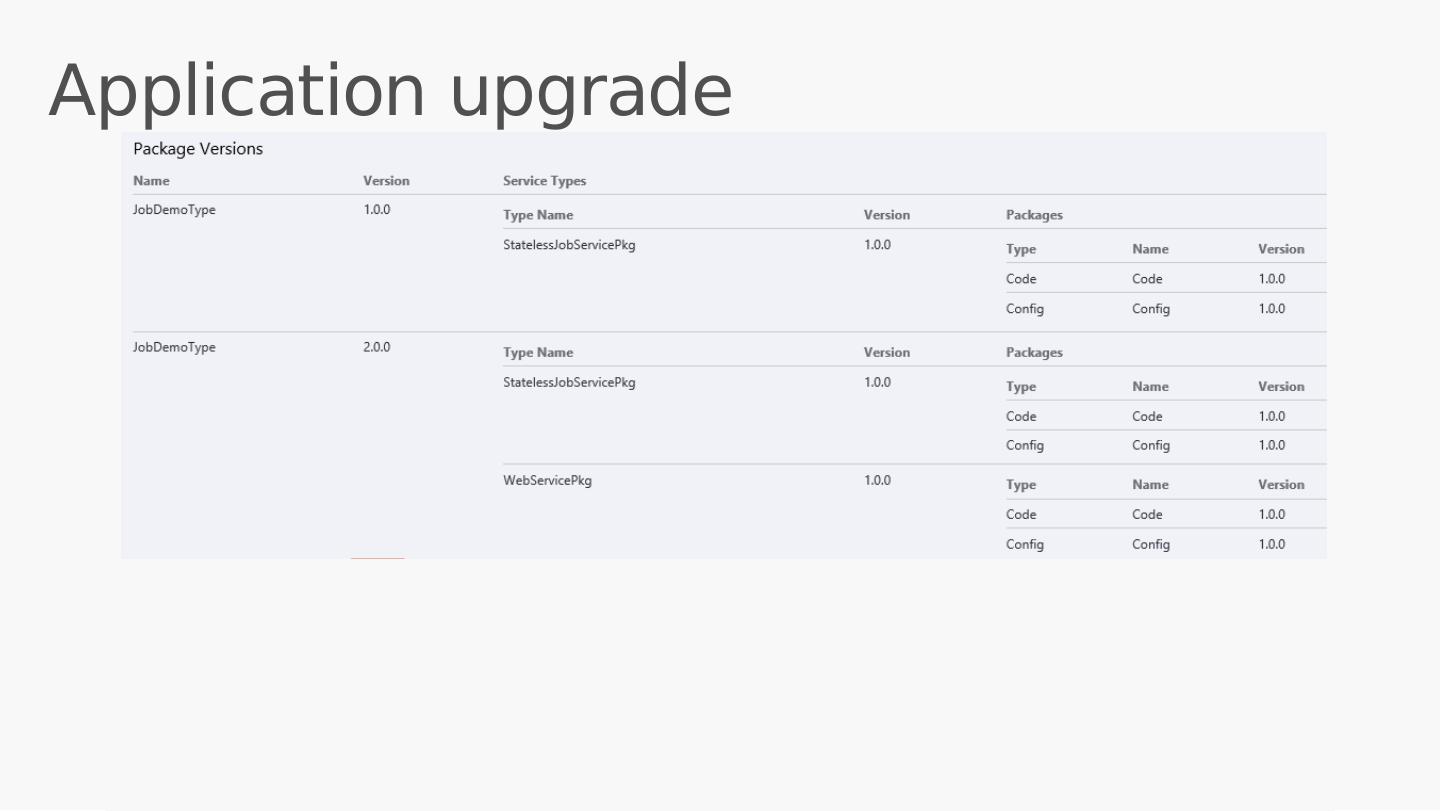The width and height of the screenshot is (1441, 811).
Task: Click "Type Name" header in JobDemoType 1.0.0 section
Action: (x=538, y=215)
